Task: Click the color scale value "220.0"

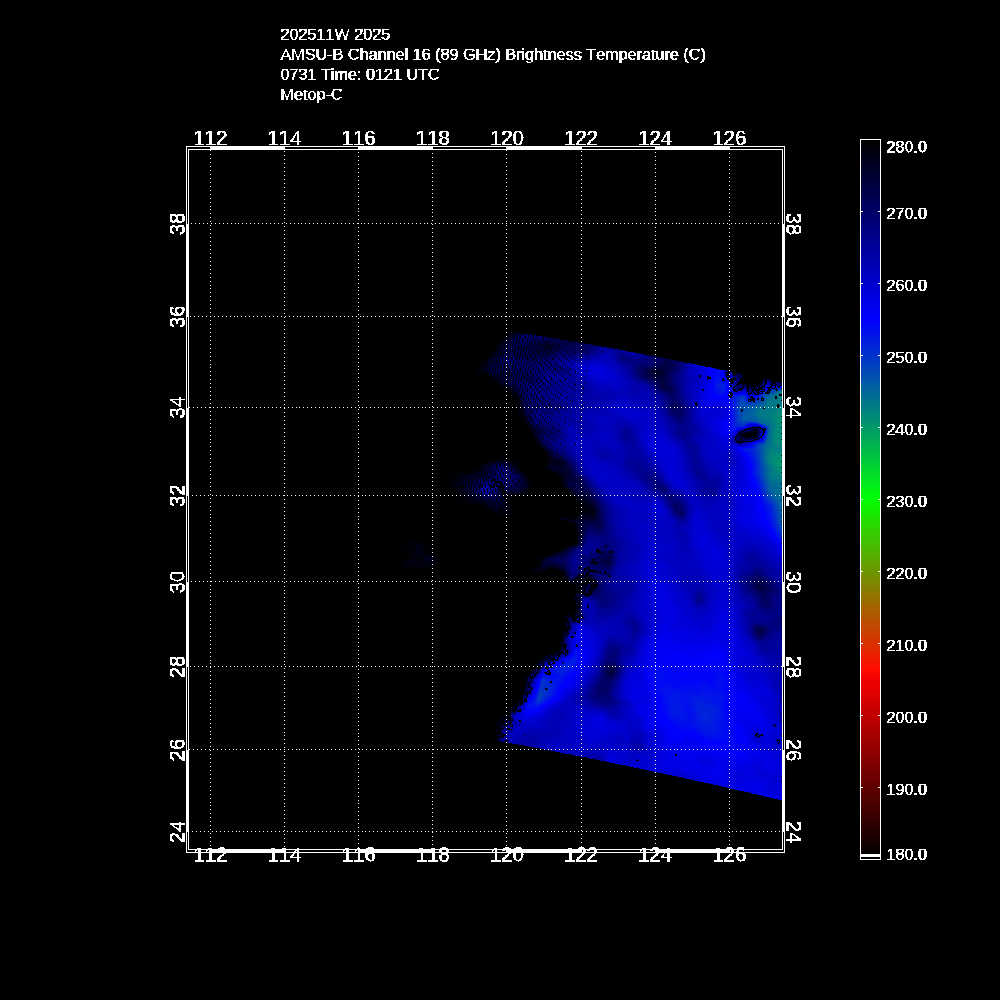Action: tap(906, 574)
